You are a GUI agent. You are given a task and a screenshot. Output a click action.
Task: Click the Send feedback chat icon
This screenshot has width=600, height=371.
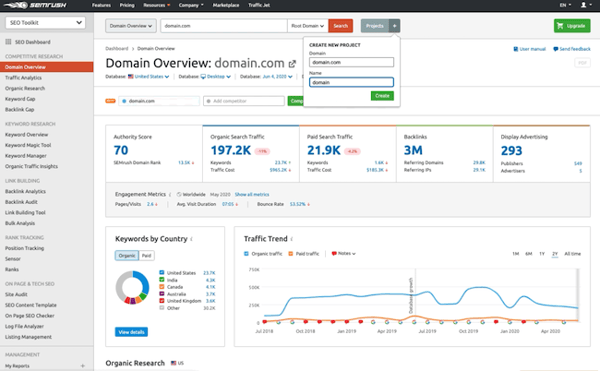point(555,49)
